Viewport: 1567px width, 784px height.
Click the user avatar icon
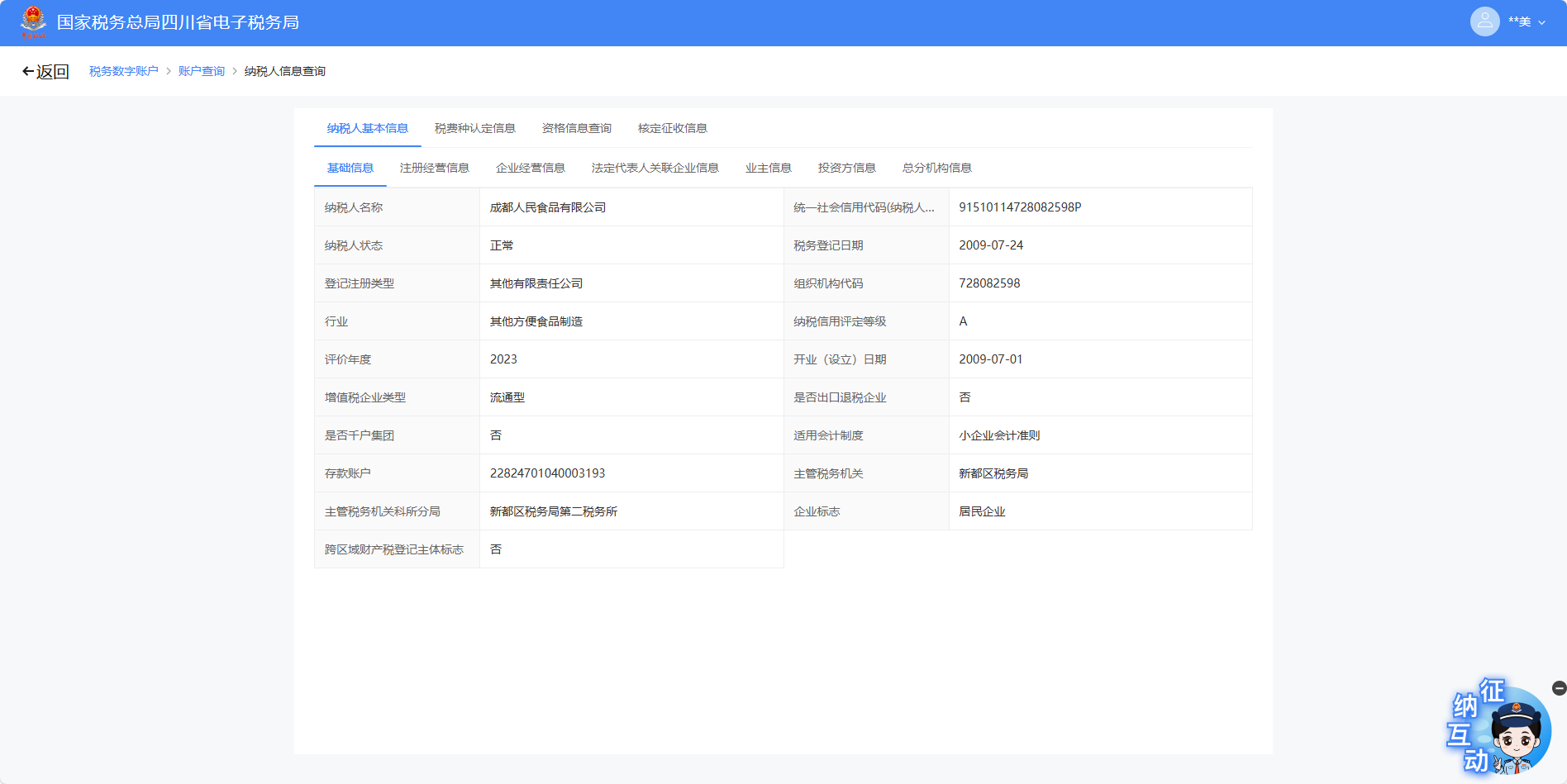click(x=1484, y=21)
